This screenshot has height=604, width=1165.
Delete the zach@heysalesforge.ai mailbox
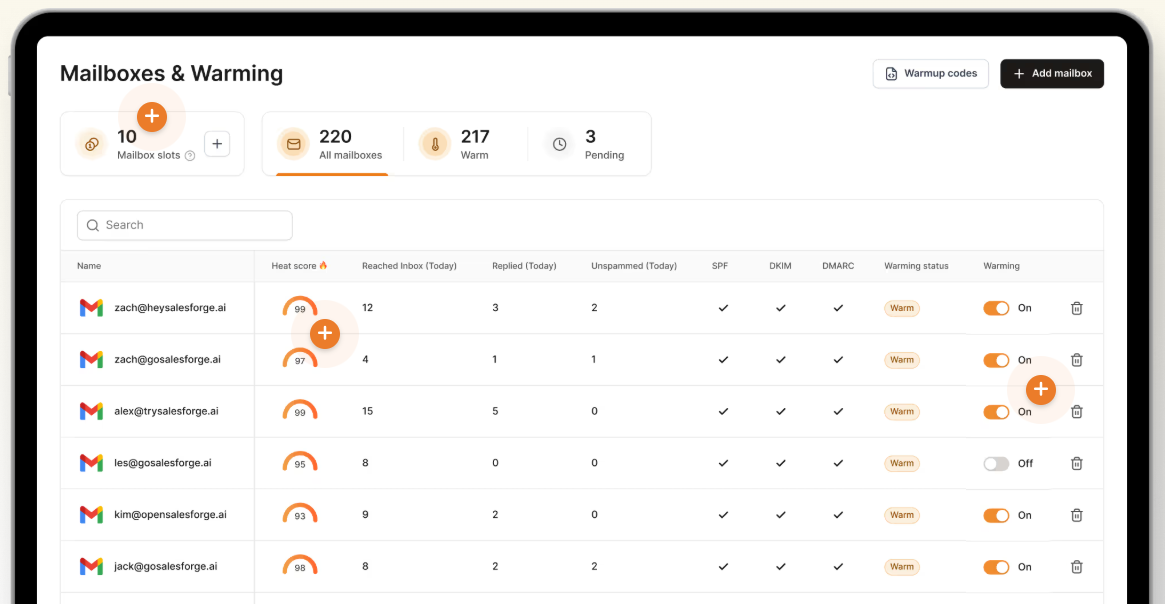coord(1077,308)
